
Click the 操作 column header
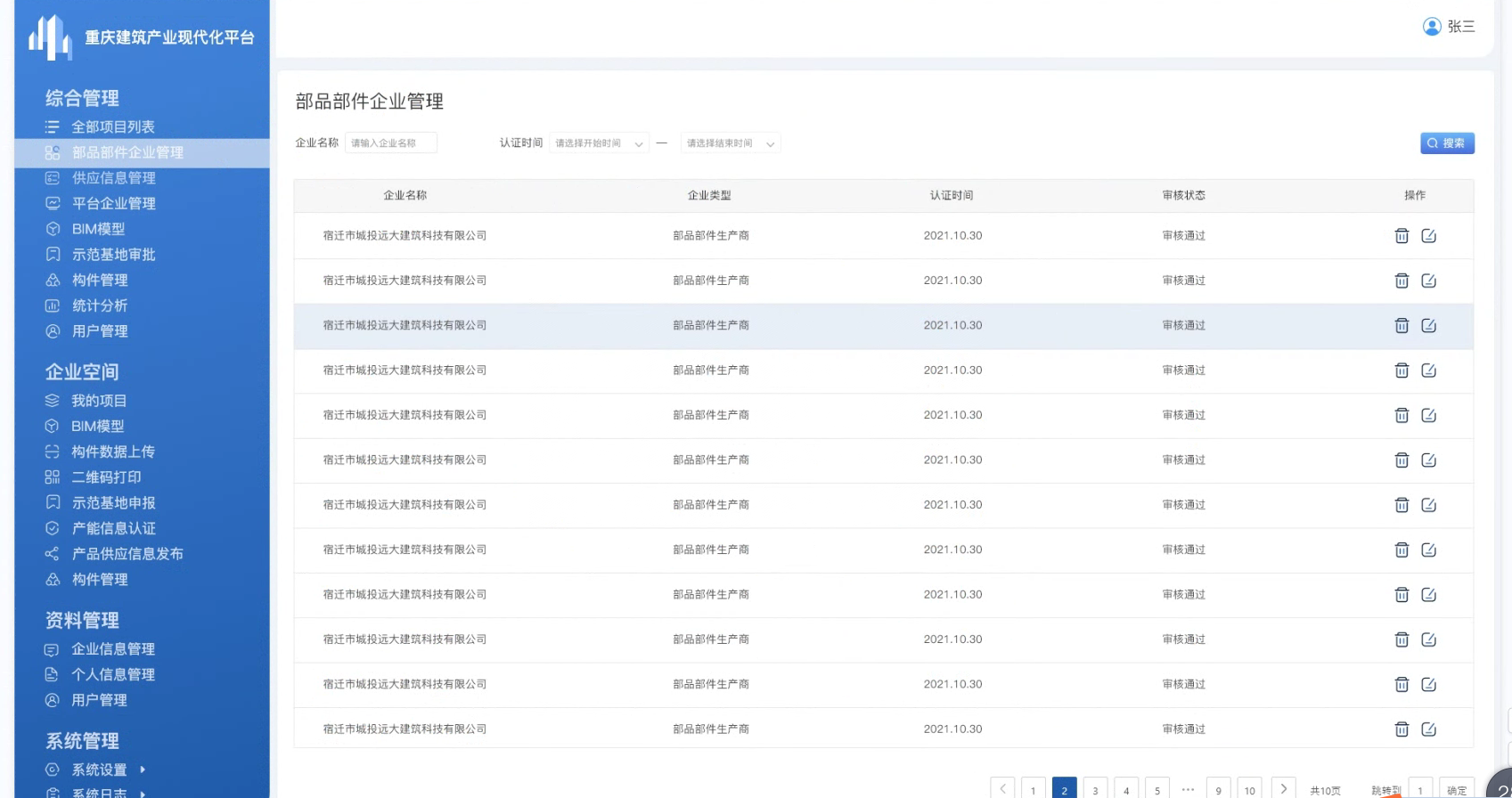1415,196
